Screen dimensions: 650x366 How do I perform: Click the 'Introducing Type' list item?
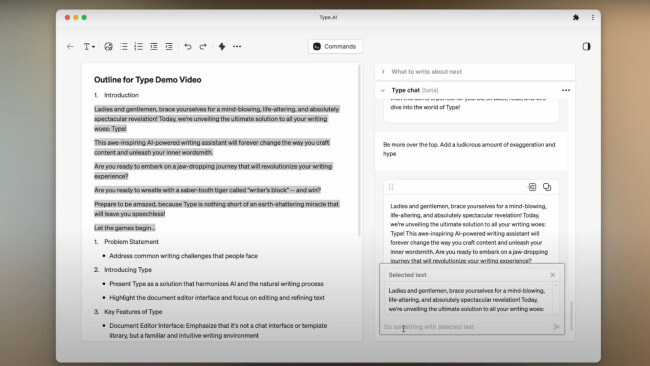click(x=128, y=269)
